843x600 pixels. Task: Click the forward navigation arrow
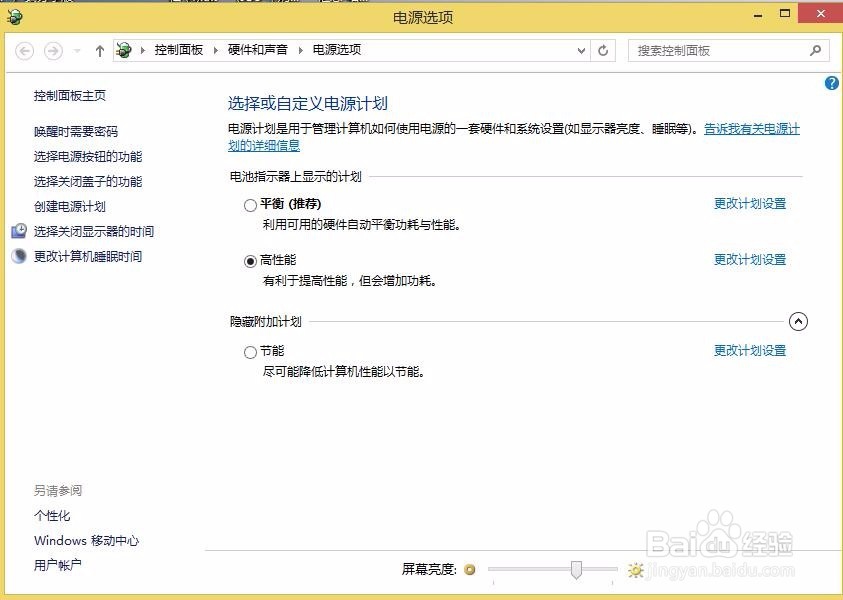[53, 51]
